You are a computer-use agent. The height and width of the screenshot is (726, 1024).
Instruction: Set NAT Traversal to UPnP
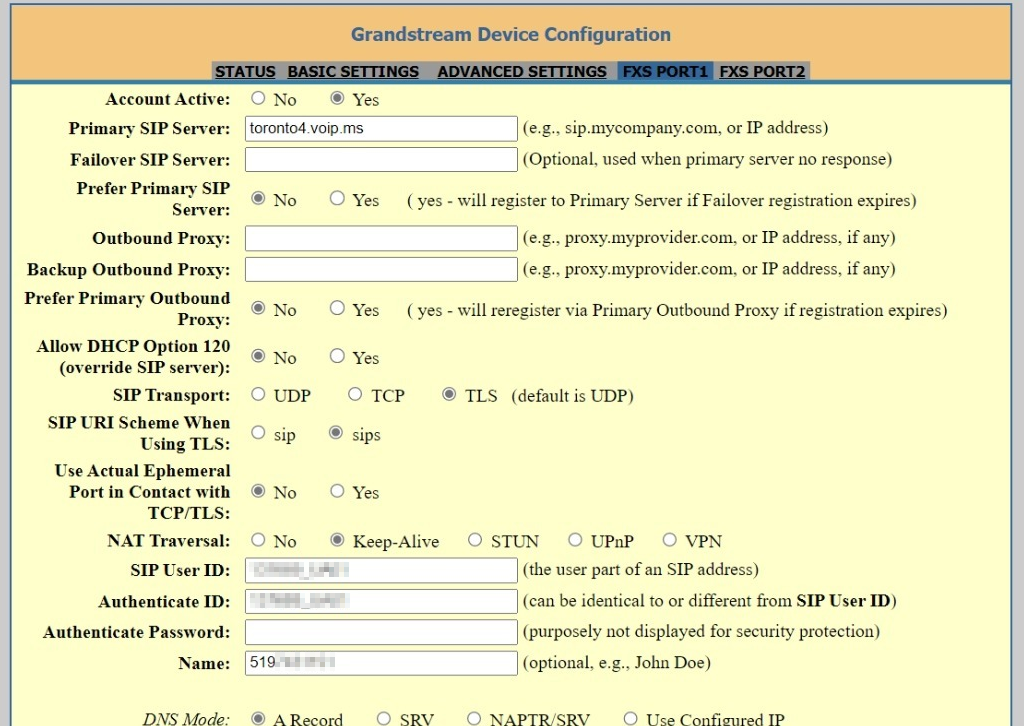(575, 539)
